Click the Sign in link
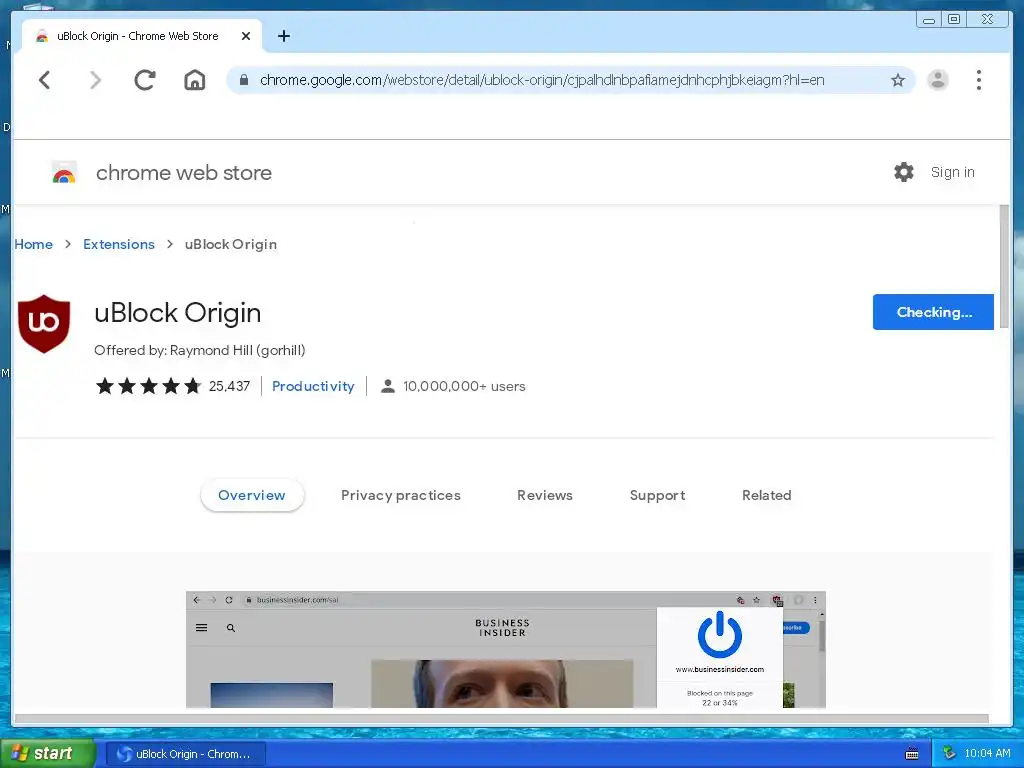This screenshot has width=1024, height=768. (x=952, y=172)
